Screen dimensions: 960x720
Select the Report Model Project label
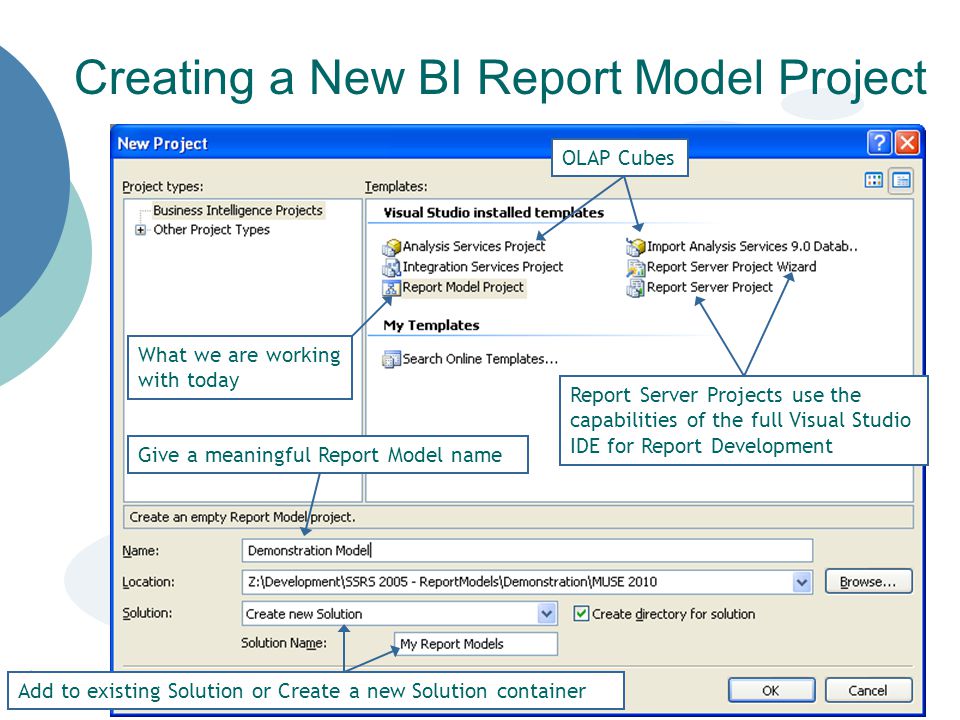[463, 287]
